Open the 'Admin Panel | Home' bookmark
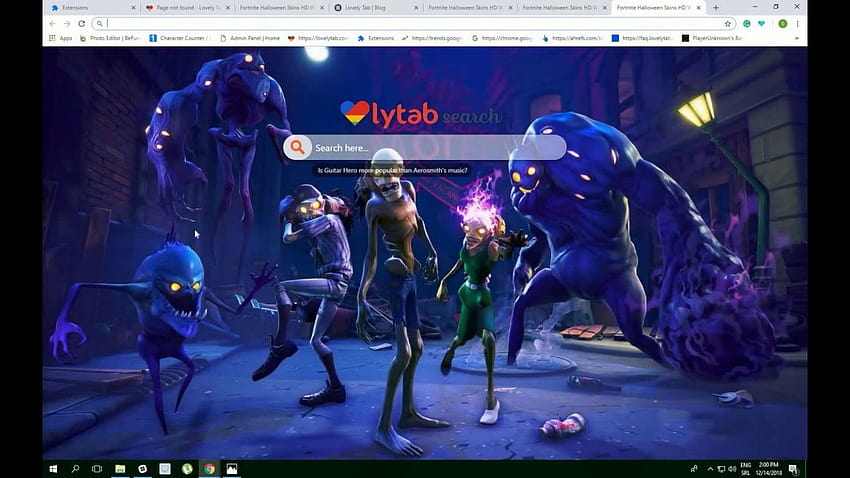Viewport: 850px width, 478px height. pos(250,38)
